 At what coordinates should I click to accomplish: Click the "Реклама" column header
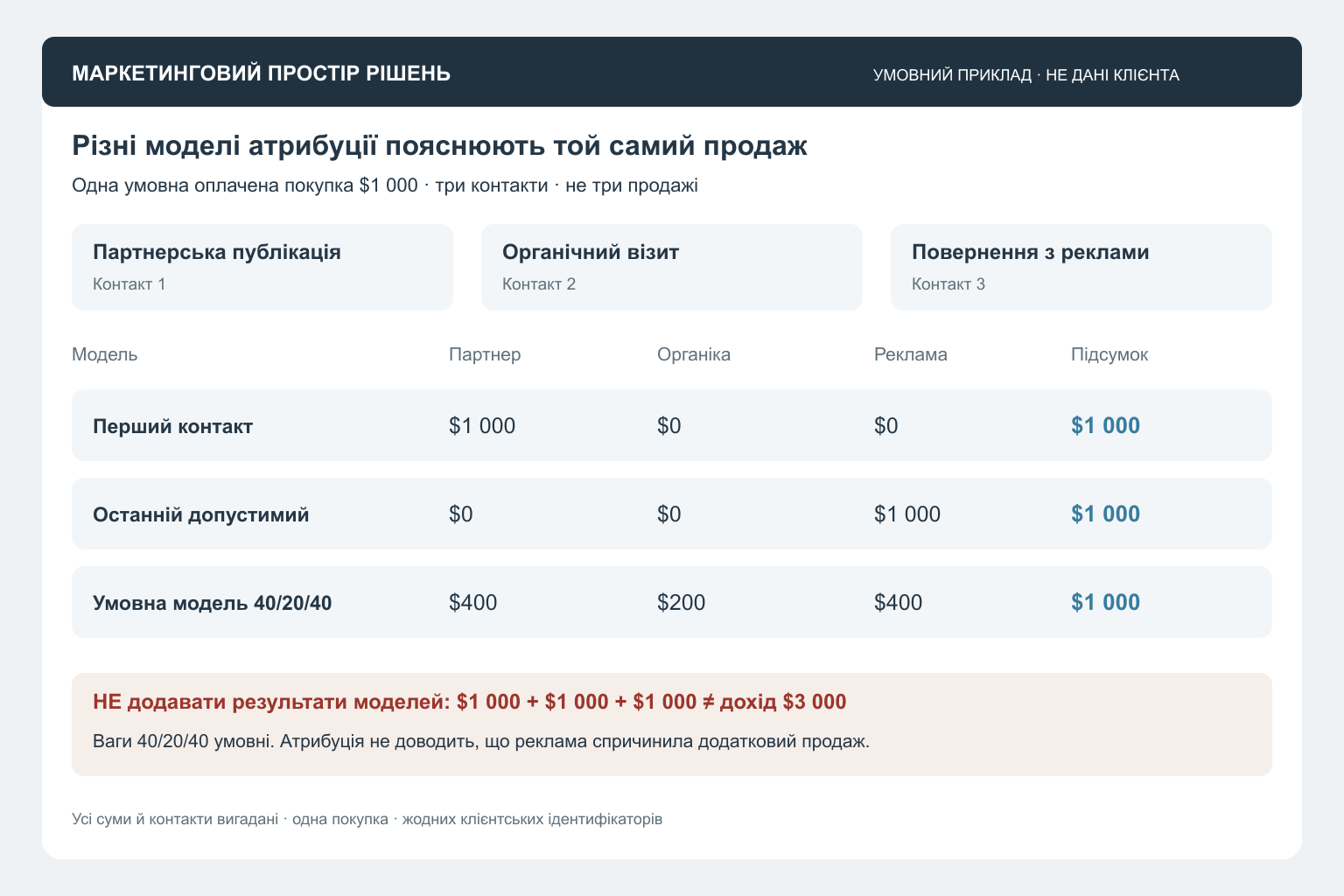point(911,354)
